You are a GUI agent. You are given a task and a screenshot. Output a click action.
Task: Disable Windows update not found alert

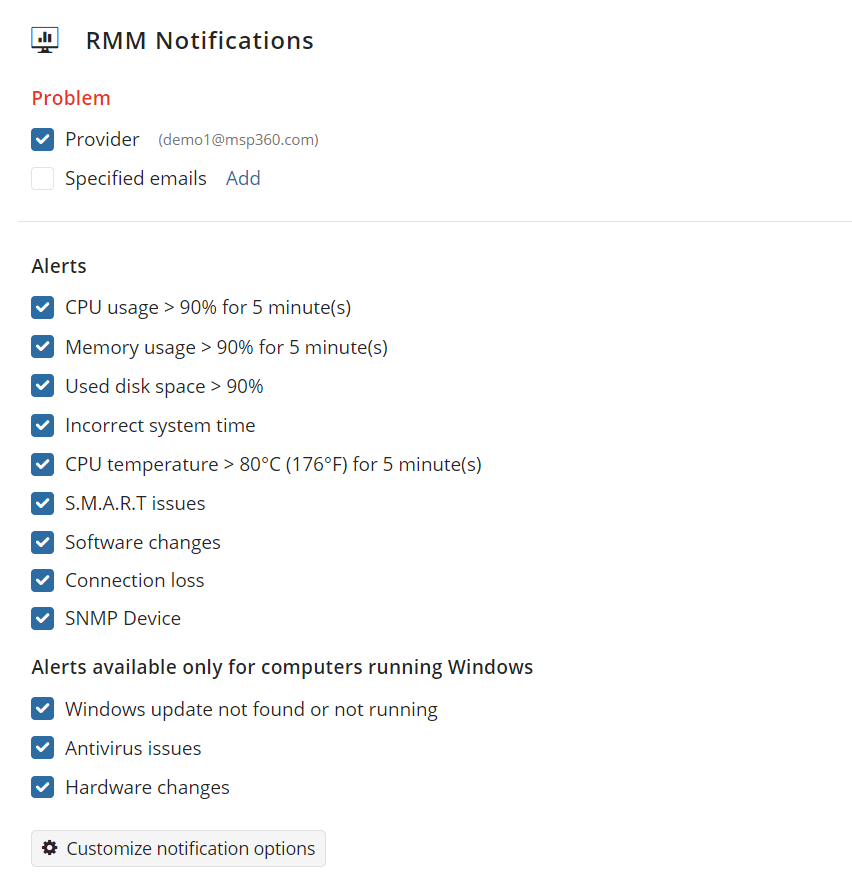tap(43, 709)
